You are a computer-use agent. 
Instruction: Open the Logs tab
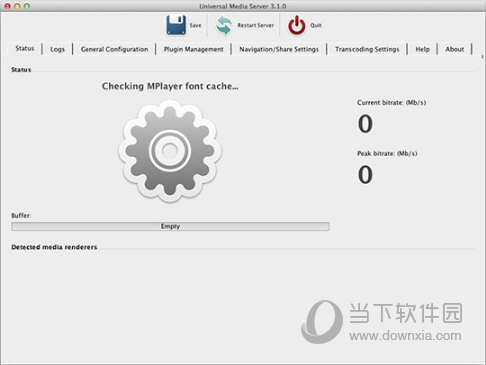[x=57, y=49]
